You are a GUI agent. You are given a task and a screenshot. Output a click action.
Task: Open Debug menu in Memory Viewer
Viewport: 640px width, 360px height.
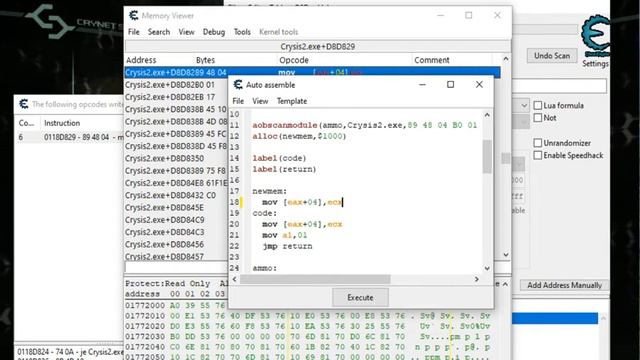214,32
